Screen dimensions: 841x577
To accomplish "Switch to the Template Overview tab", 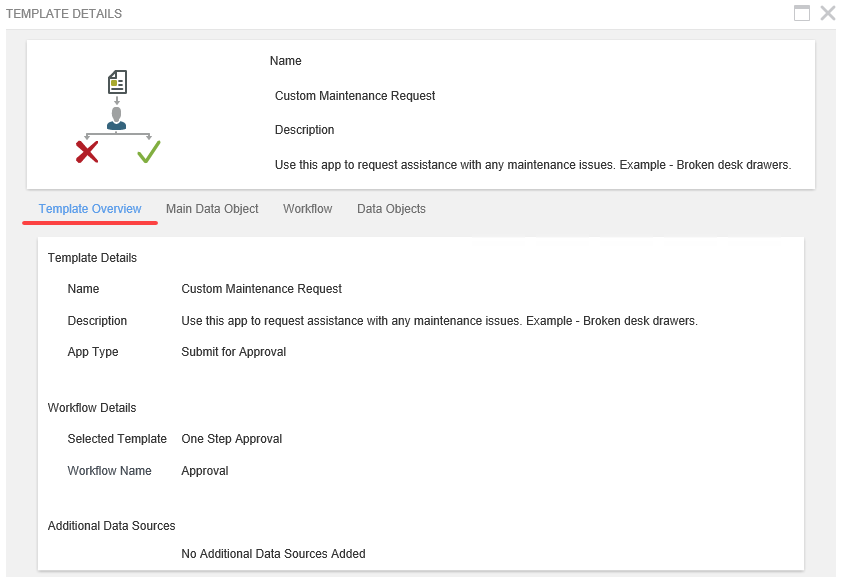I will 90,209.
